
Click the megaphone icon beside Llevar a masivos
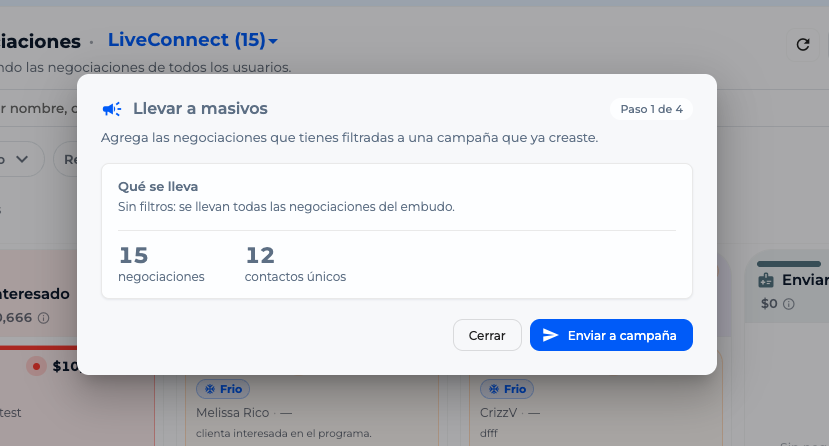coord(112,109)
